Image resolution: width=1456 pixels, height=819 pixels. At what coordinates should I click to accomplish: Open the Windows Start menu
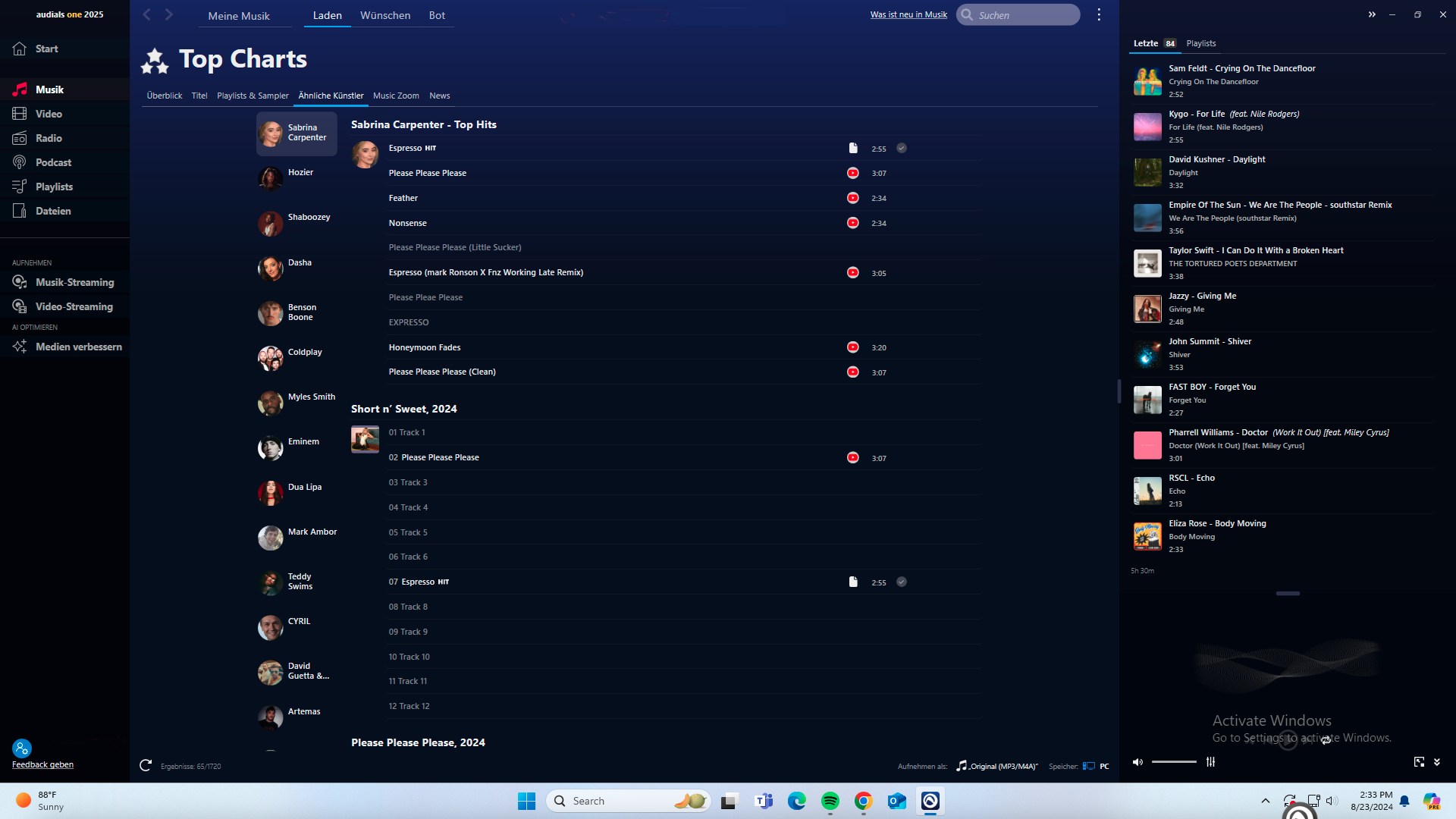pos(526,801)
